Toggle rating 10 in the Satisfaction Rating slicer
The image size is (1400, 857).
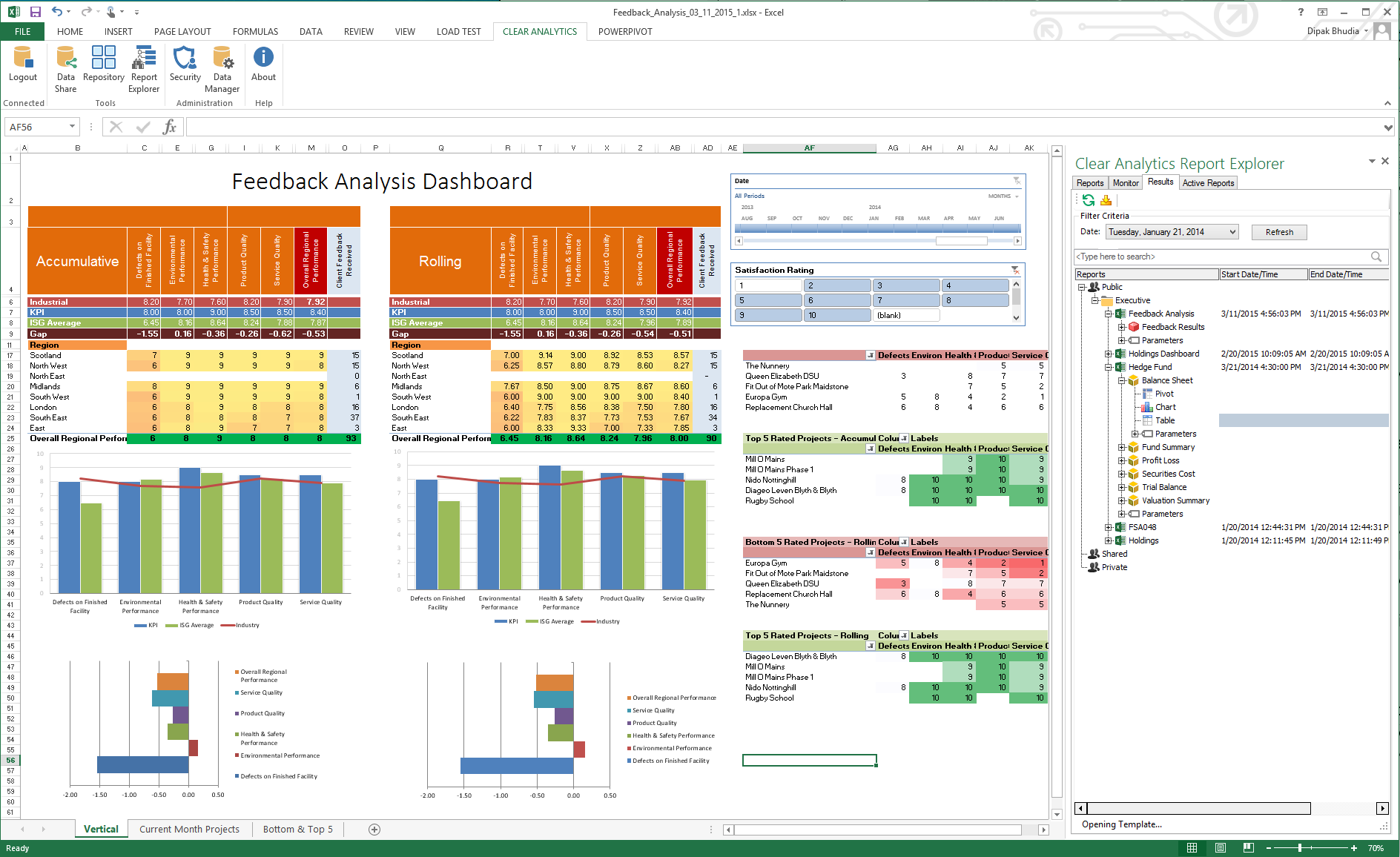[x=837, y=315]
